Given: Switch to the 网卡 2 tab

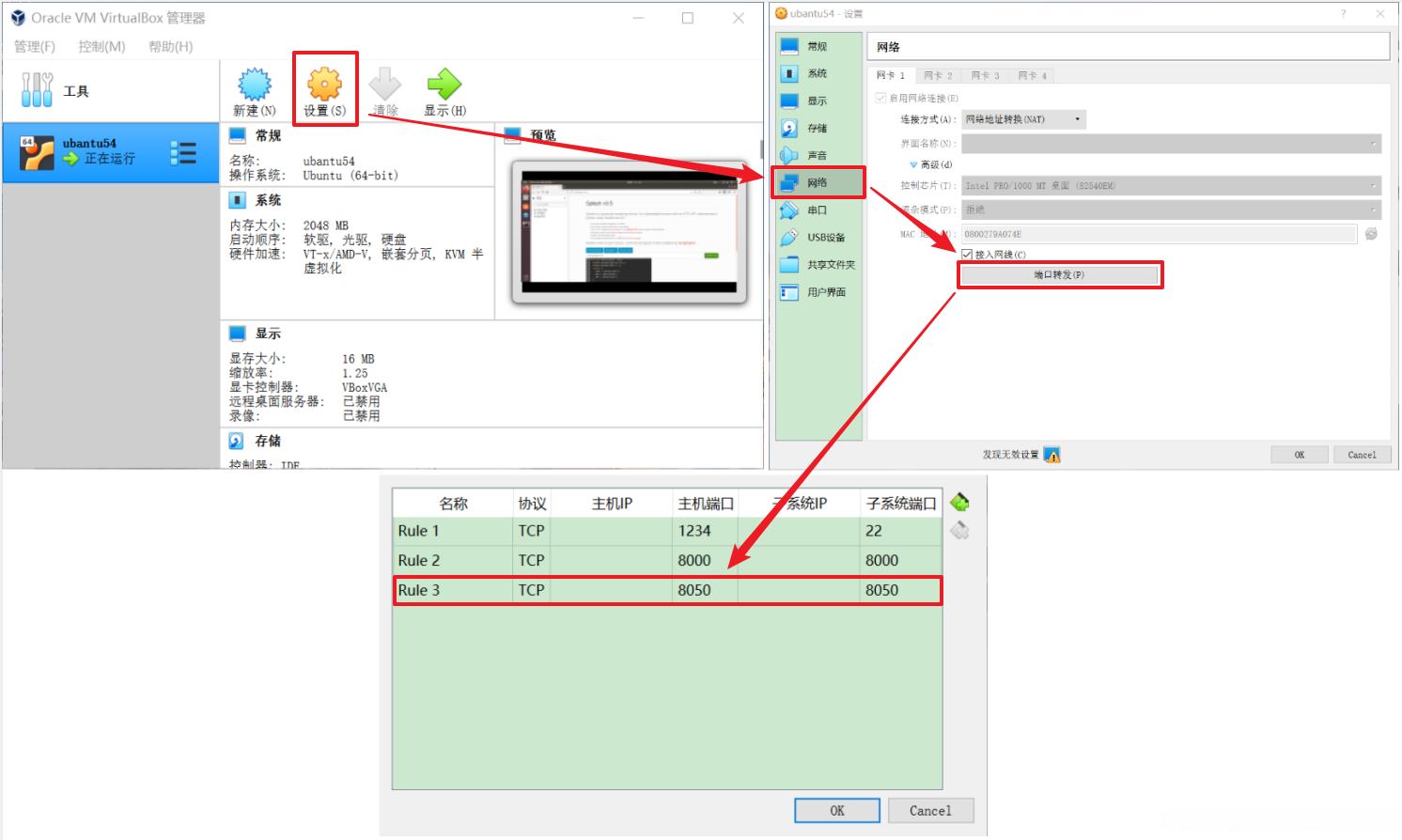Looking at the screenshot, I should [x=938, y=75].
